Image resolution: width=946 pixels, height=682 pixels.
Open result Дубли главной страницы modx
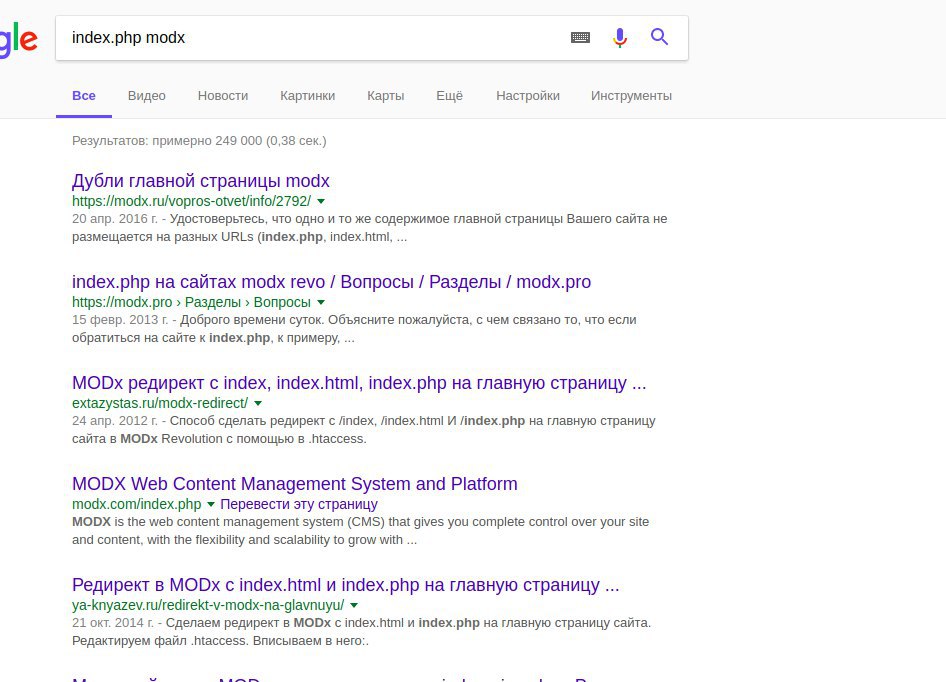[201, 181]
